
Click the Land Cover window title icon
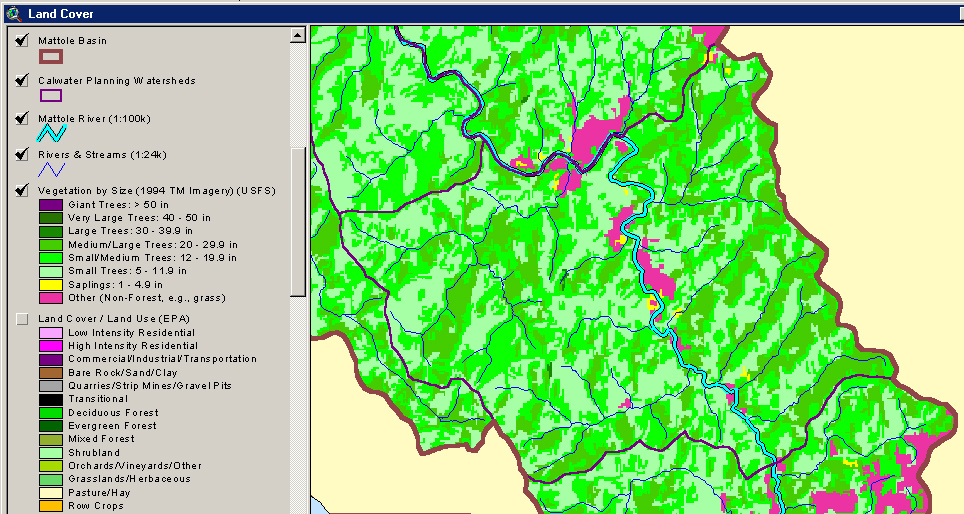click(14, 14)
